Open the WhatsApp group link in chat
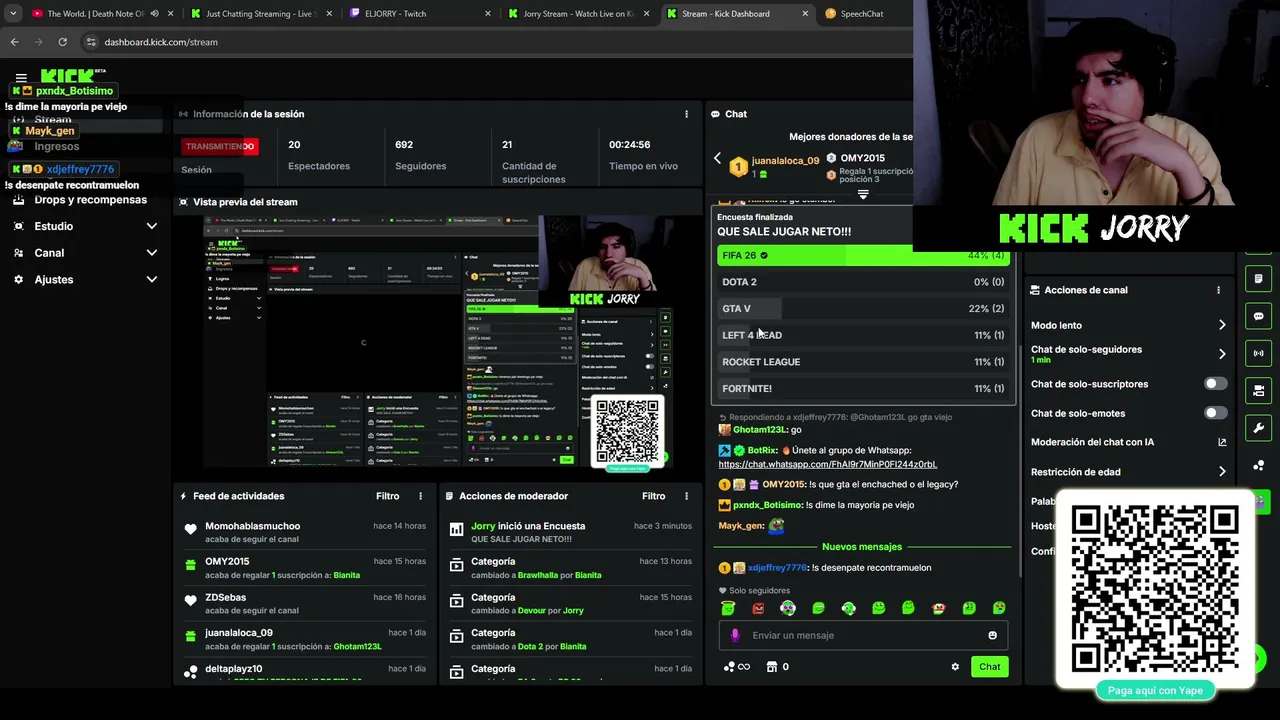 [827, 464]
